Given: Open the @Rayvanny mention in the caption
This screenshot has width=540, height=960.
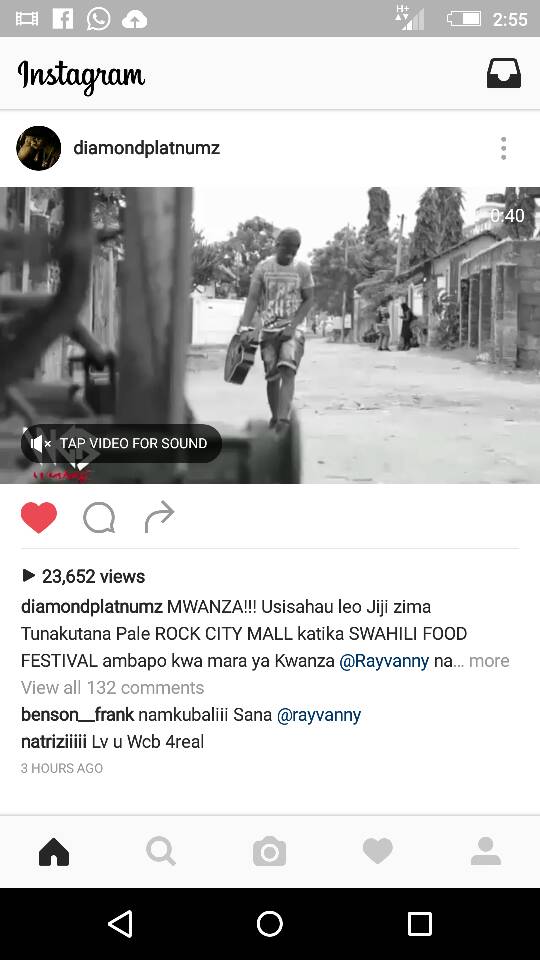Looking at the screenshot, I should (x=384, y=661).
